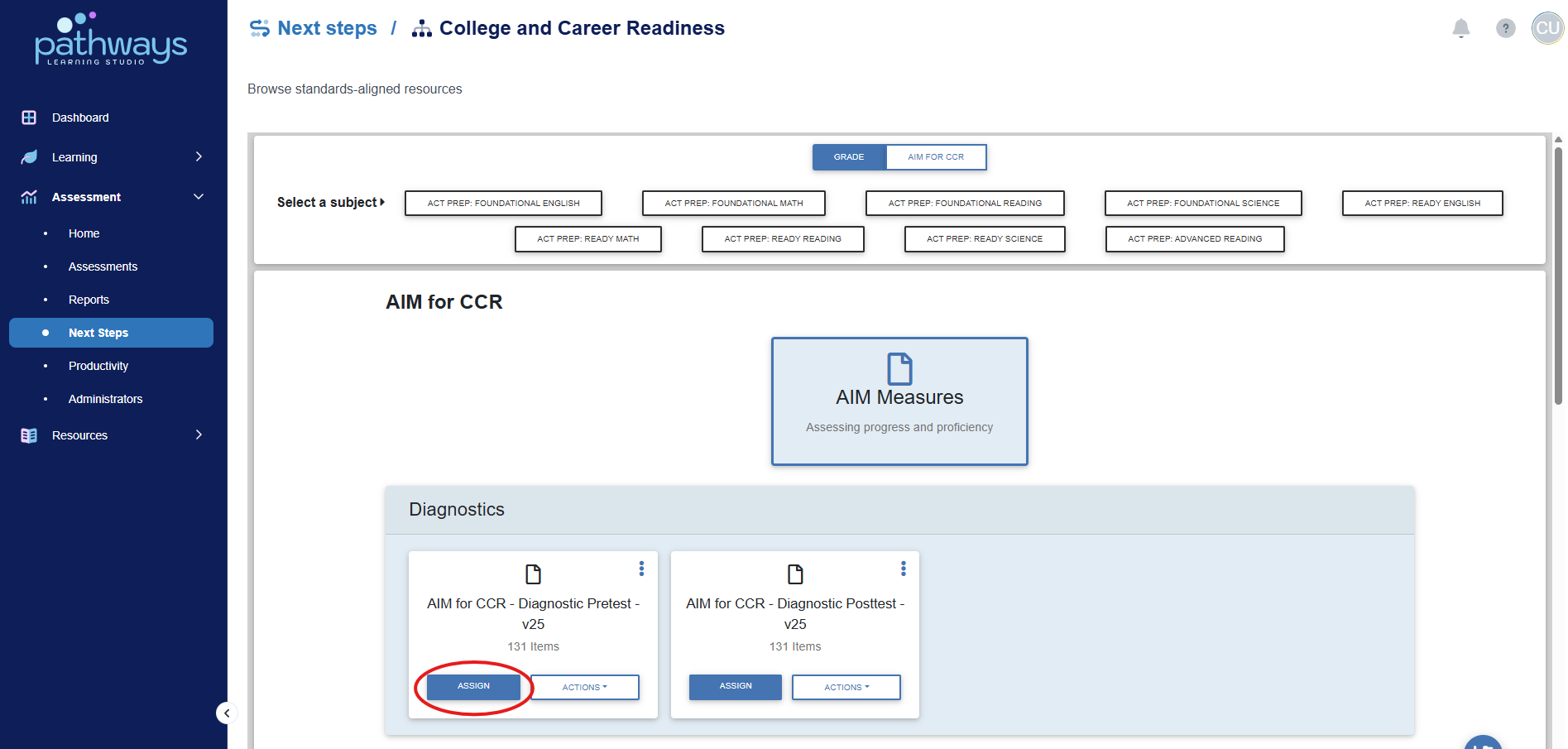Select Next Steps in the sidebar
Viewport: 1568px width, 749px height.
coord(111,333)
